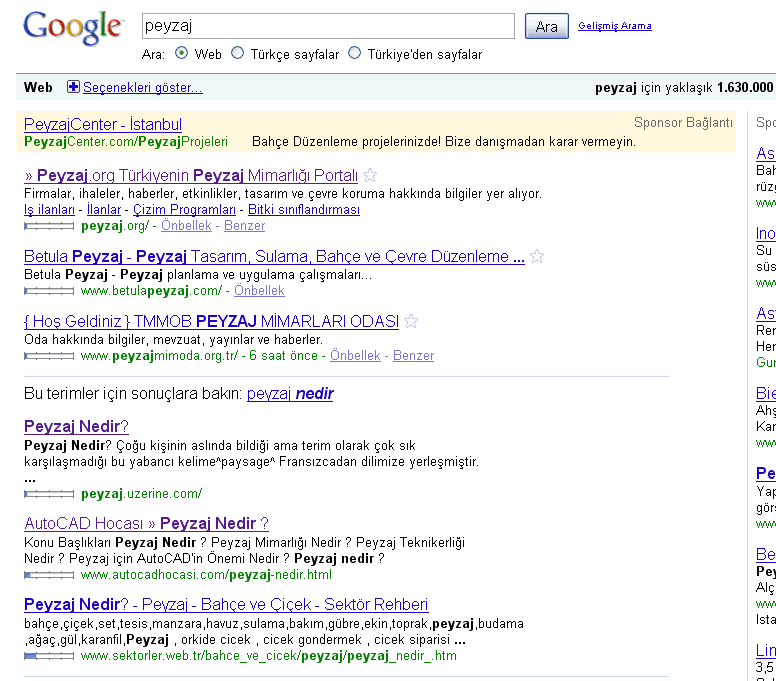The height and width of the screenshot is (681, 776).
Task: Open the PeyzajCenter - İstanbul sponsored link
Action: click(x=103, y=124)
